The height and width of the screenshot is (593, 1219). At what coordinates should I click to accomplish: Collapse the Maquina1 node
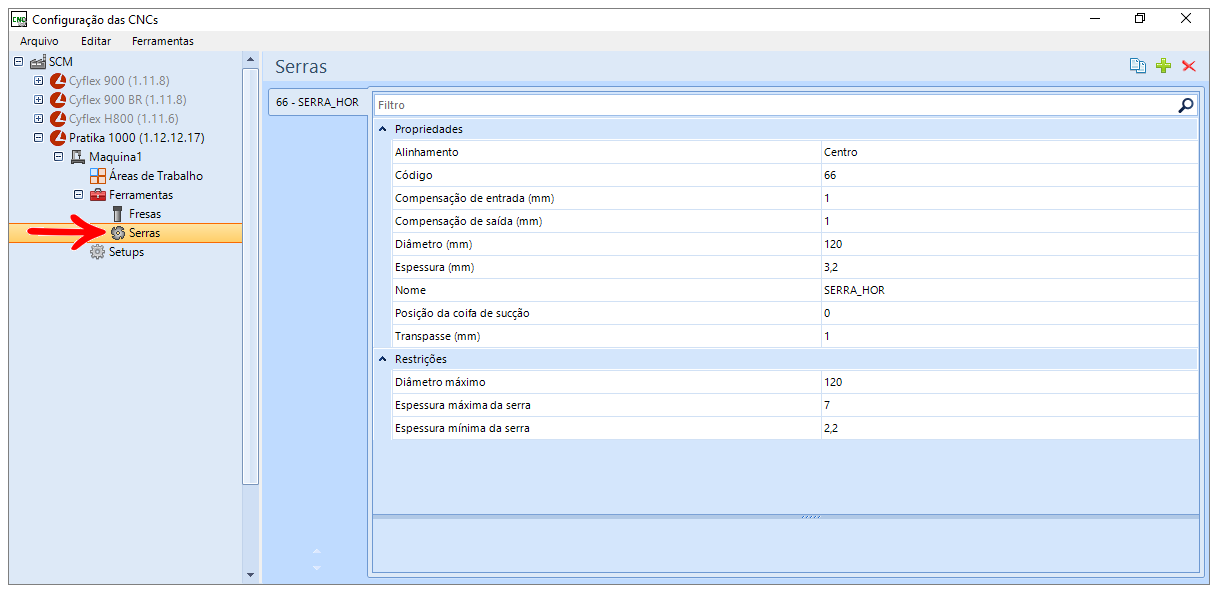[58, 157]
